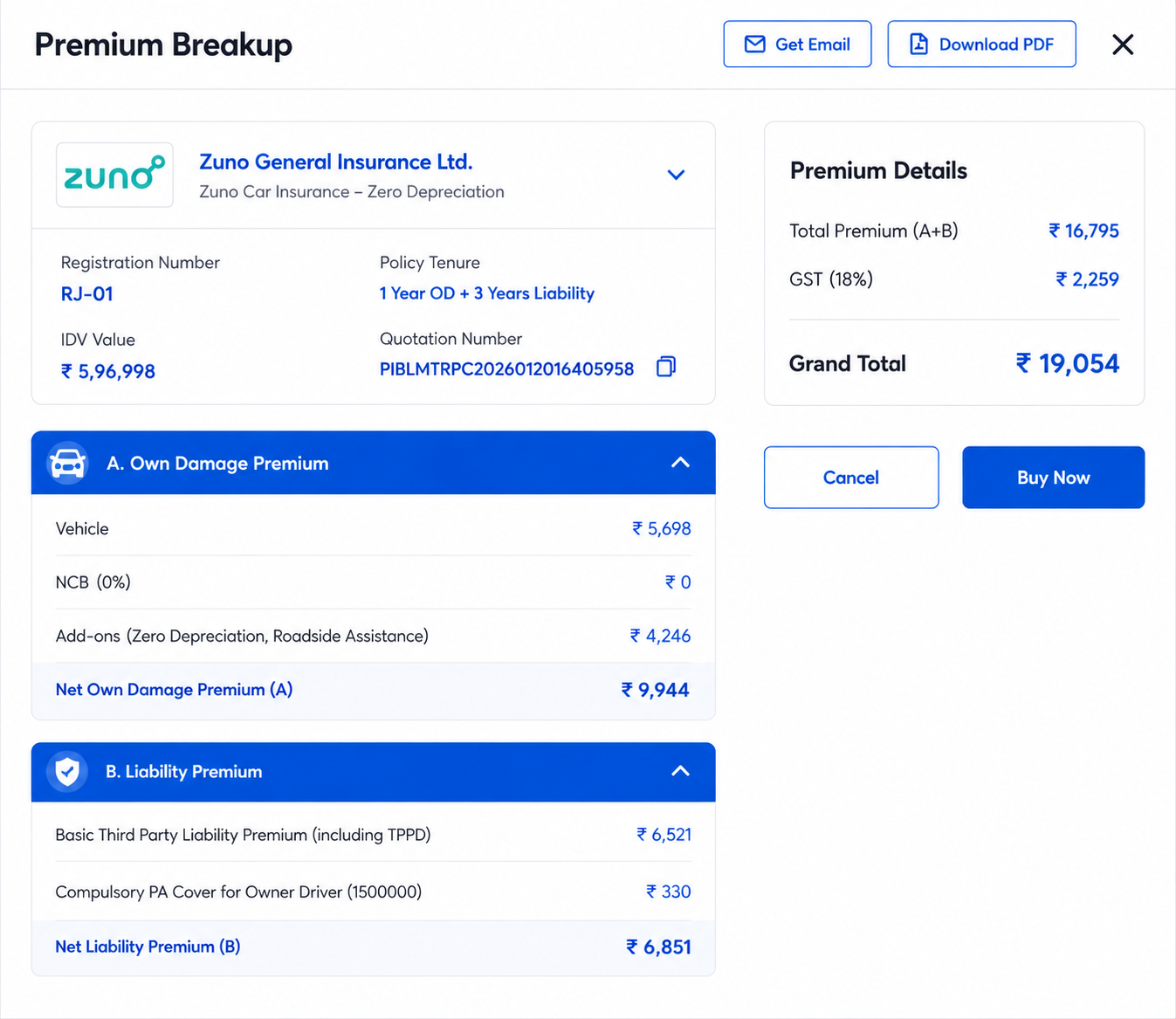Image resolution: width=1176 pixels, height=1019 pixels.
Task: Click the ₹ 9,944 net own damage amount
Action: coord(655,690)
